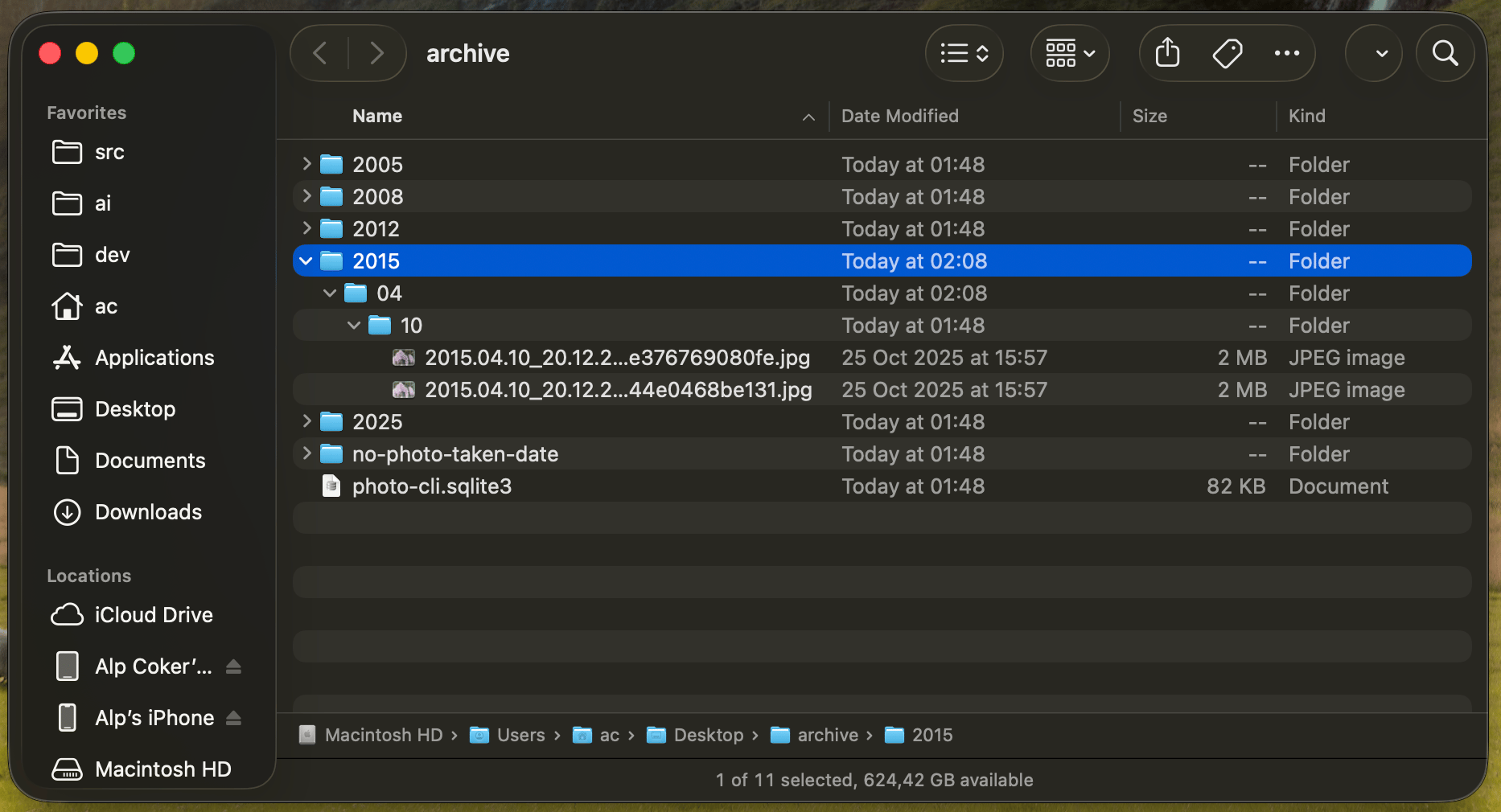Screen dimensions: 1501x812
Task: Open the toolbar overflow chevron dropdown
Action: click(1375, 53)
